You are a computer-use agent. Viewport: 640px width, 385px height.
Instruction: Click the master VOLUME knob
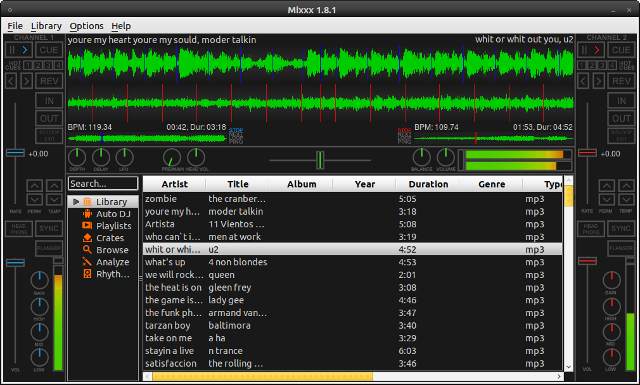click(445, 158)
